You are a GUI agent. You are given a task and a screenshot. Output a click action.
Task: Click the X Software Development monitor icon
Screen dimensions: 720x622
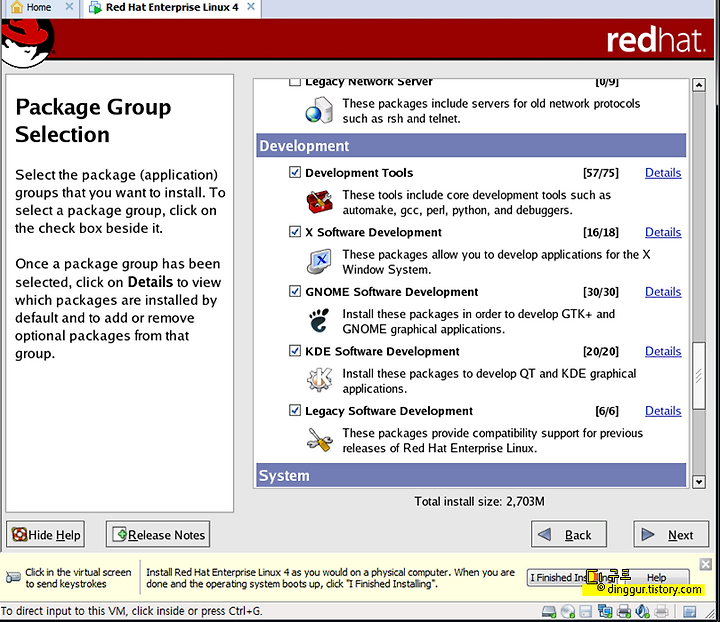click(319, 261)
